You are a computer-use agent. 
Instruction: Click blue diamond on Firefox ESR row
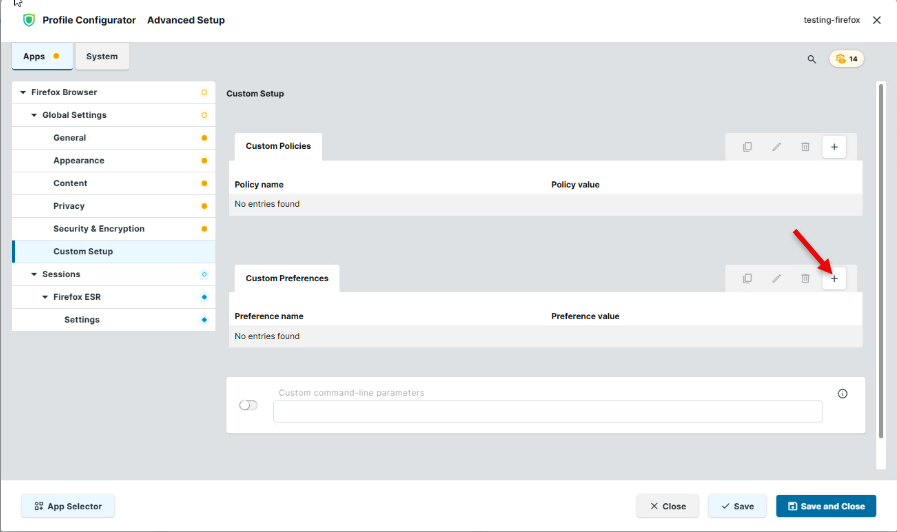point(204,297)
